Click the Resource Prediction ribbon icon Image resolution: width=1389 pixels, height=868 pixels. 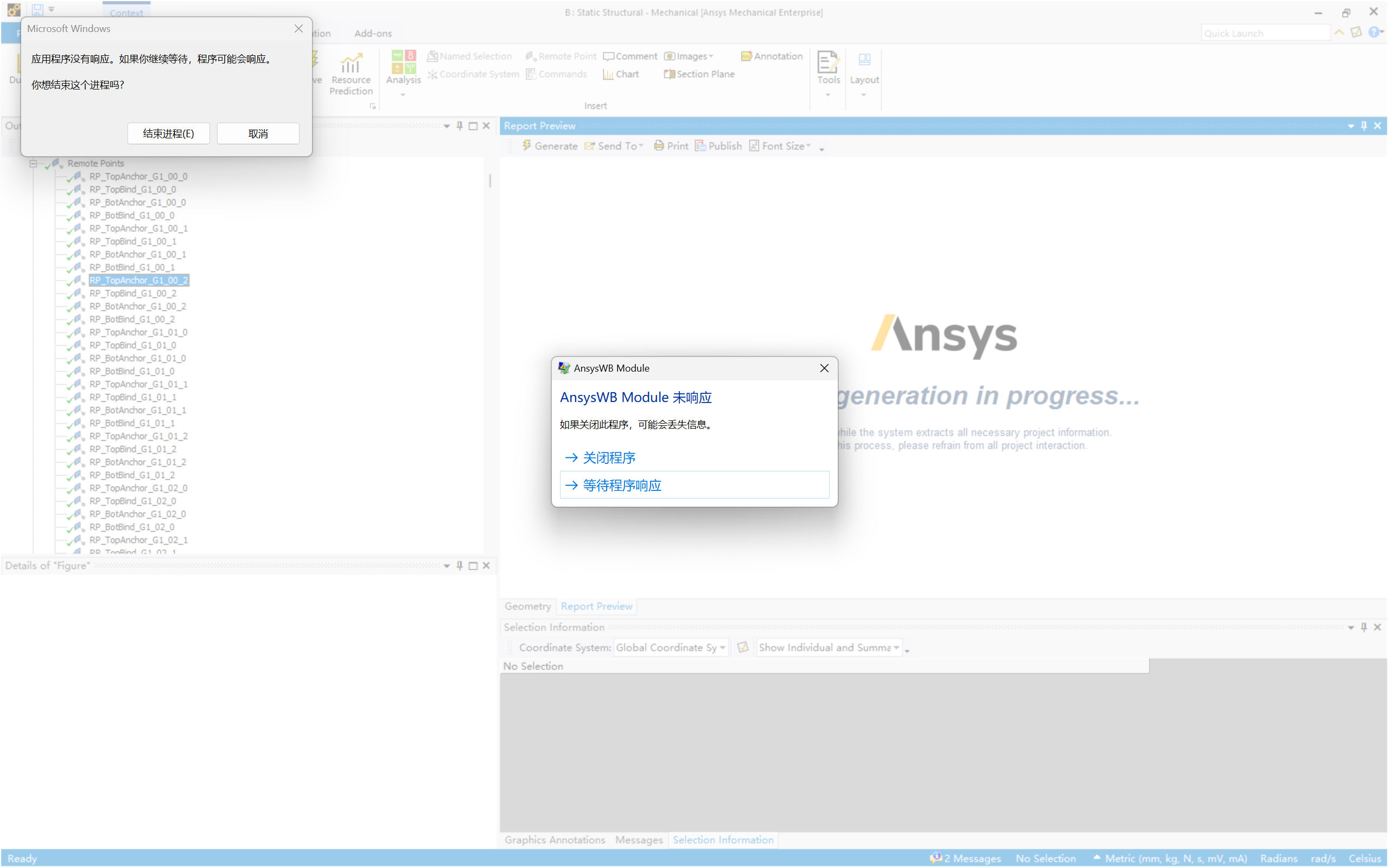(x=351, y=73)
